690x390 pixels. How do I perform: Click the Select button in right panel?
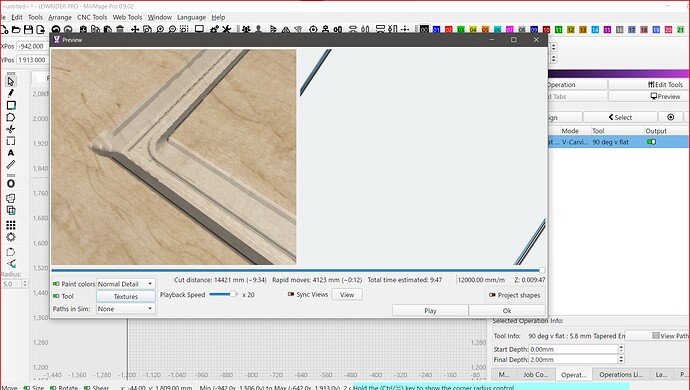coord(620,117)
